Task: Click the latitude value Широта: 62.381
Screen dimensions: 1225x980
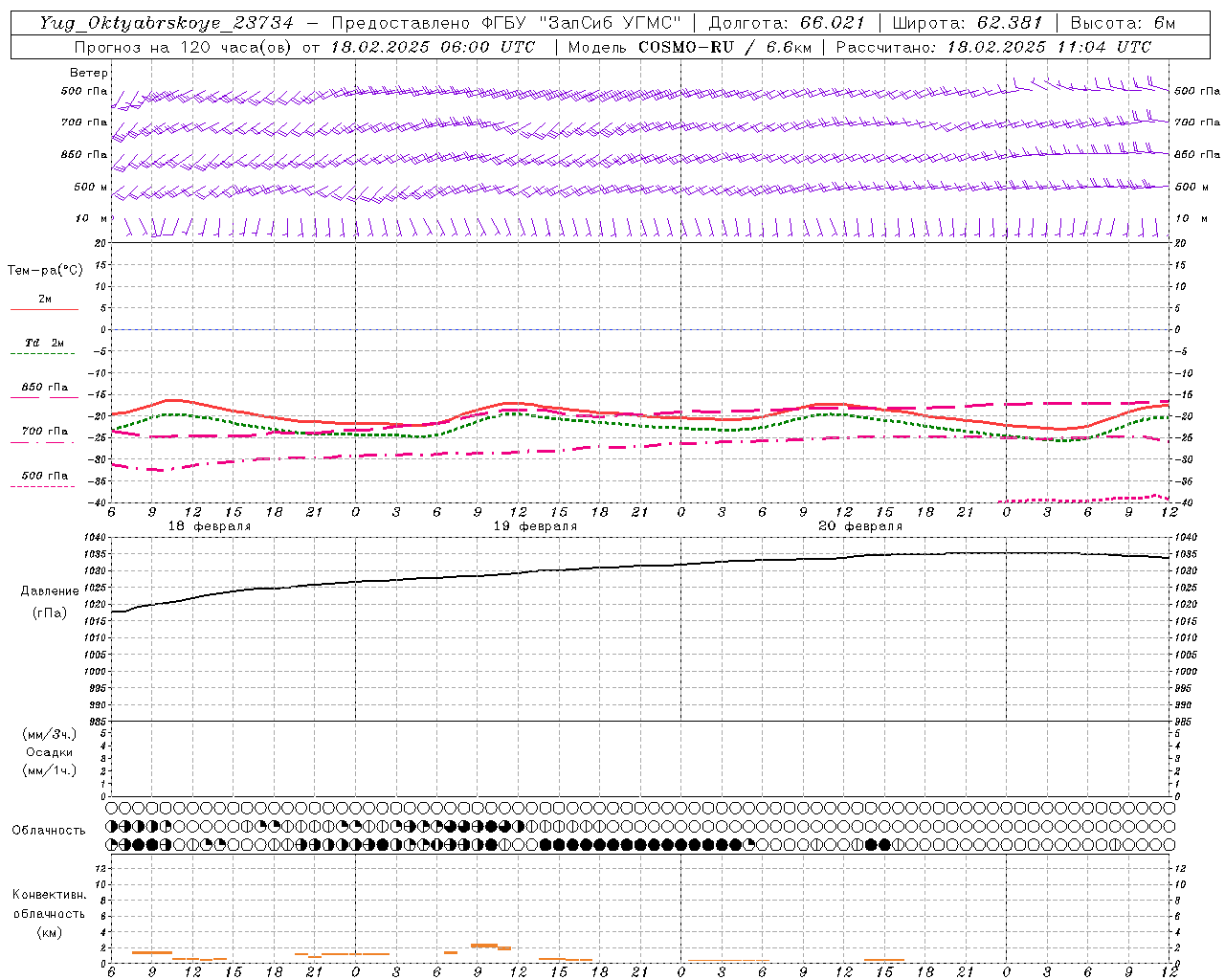Action: click(967, 23)
